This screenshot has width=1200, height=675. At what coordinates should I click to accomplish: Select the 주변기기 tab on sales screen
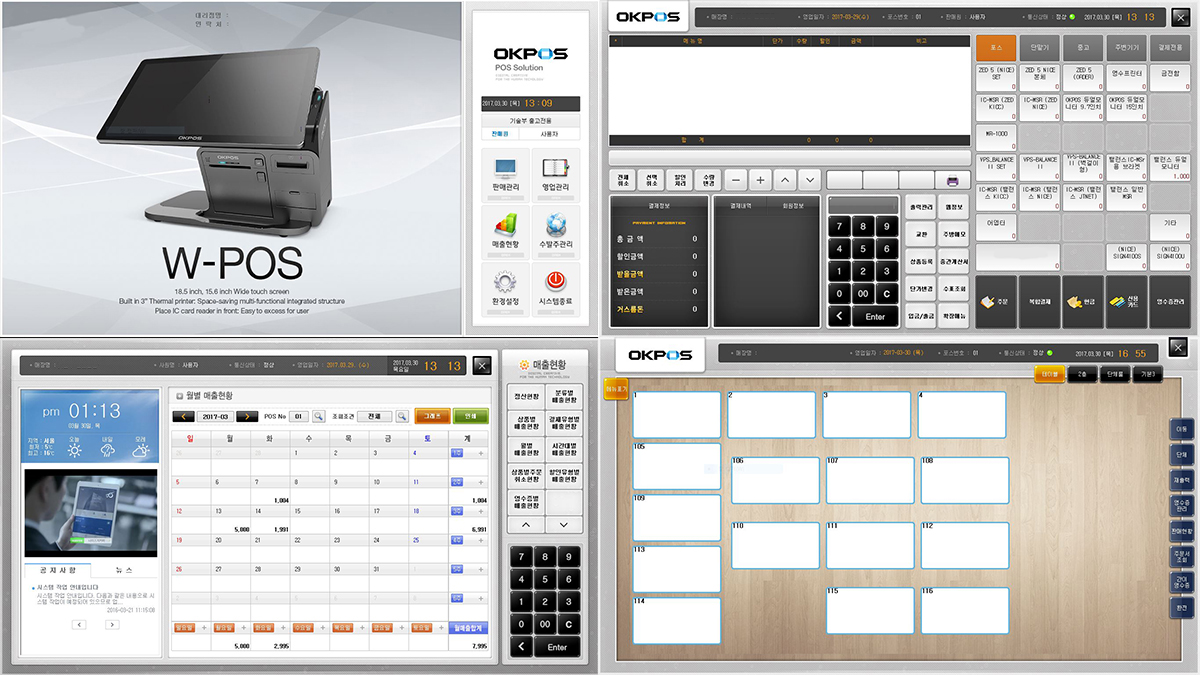pos(1125,48)
